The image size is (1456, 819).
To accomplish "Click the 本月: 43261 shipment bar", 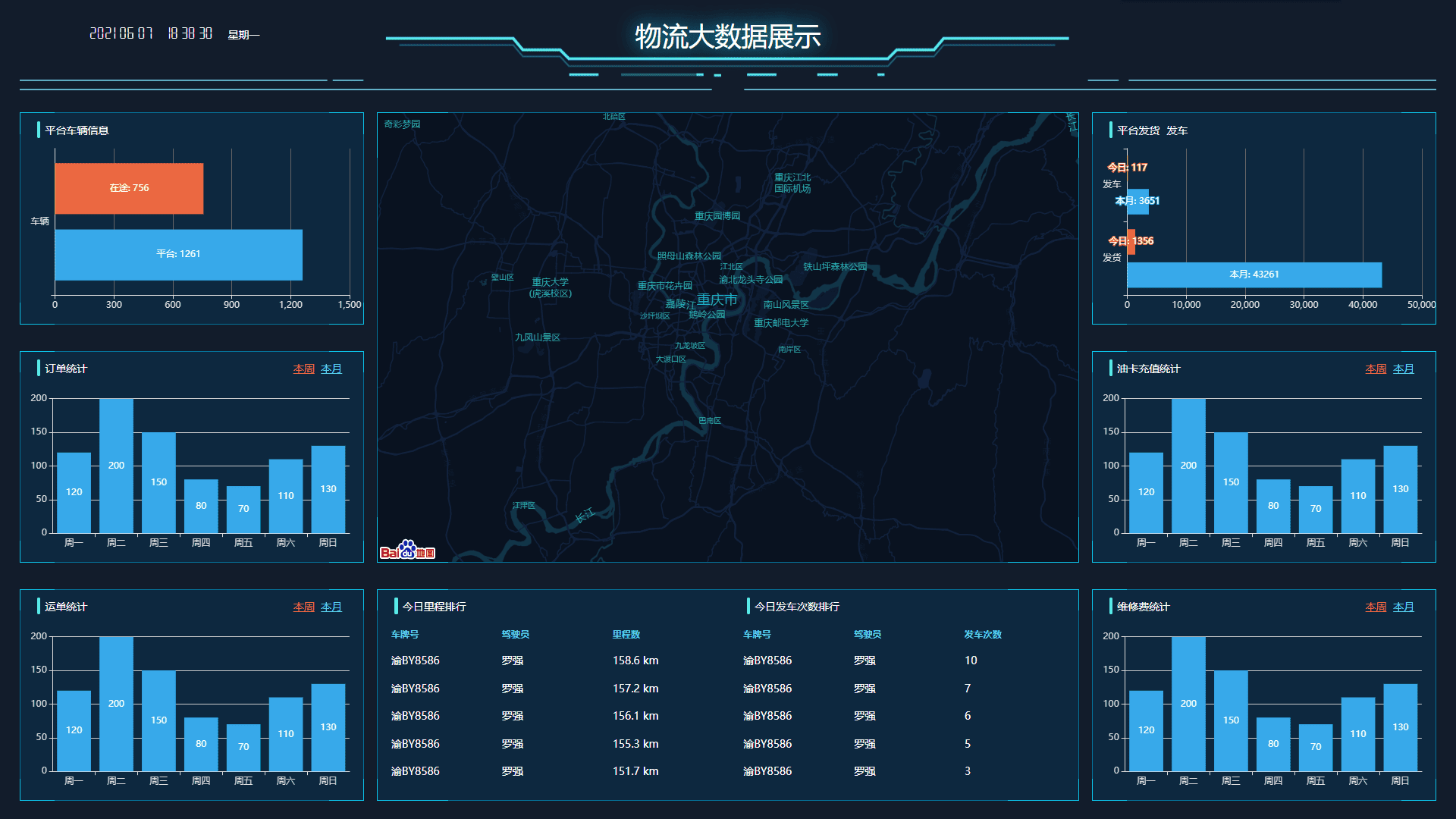I will [x=1254, y=275].
